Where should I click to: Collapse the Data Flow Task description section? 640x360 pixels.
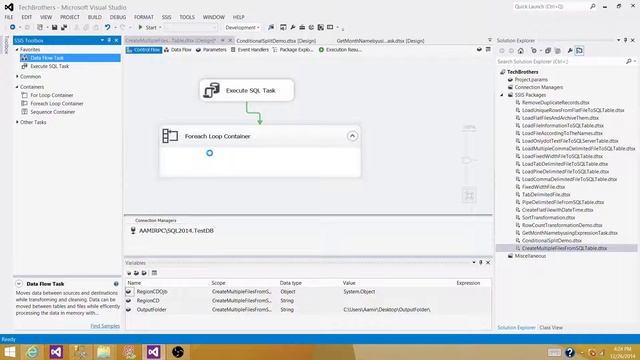(x=19, y=284)
